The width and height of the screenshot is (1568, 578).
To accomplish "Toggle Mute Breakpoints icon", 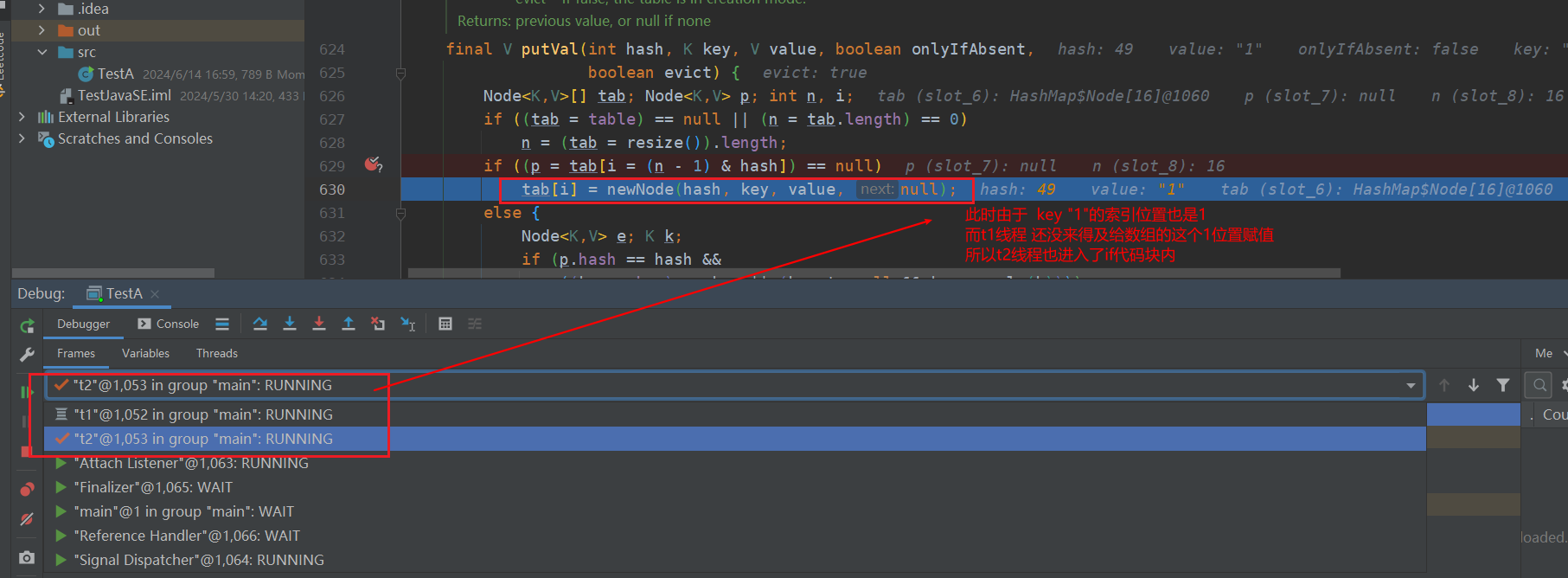I will (x=27, y=519).
